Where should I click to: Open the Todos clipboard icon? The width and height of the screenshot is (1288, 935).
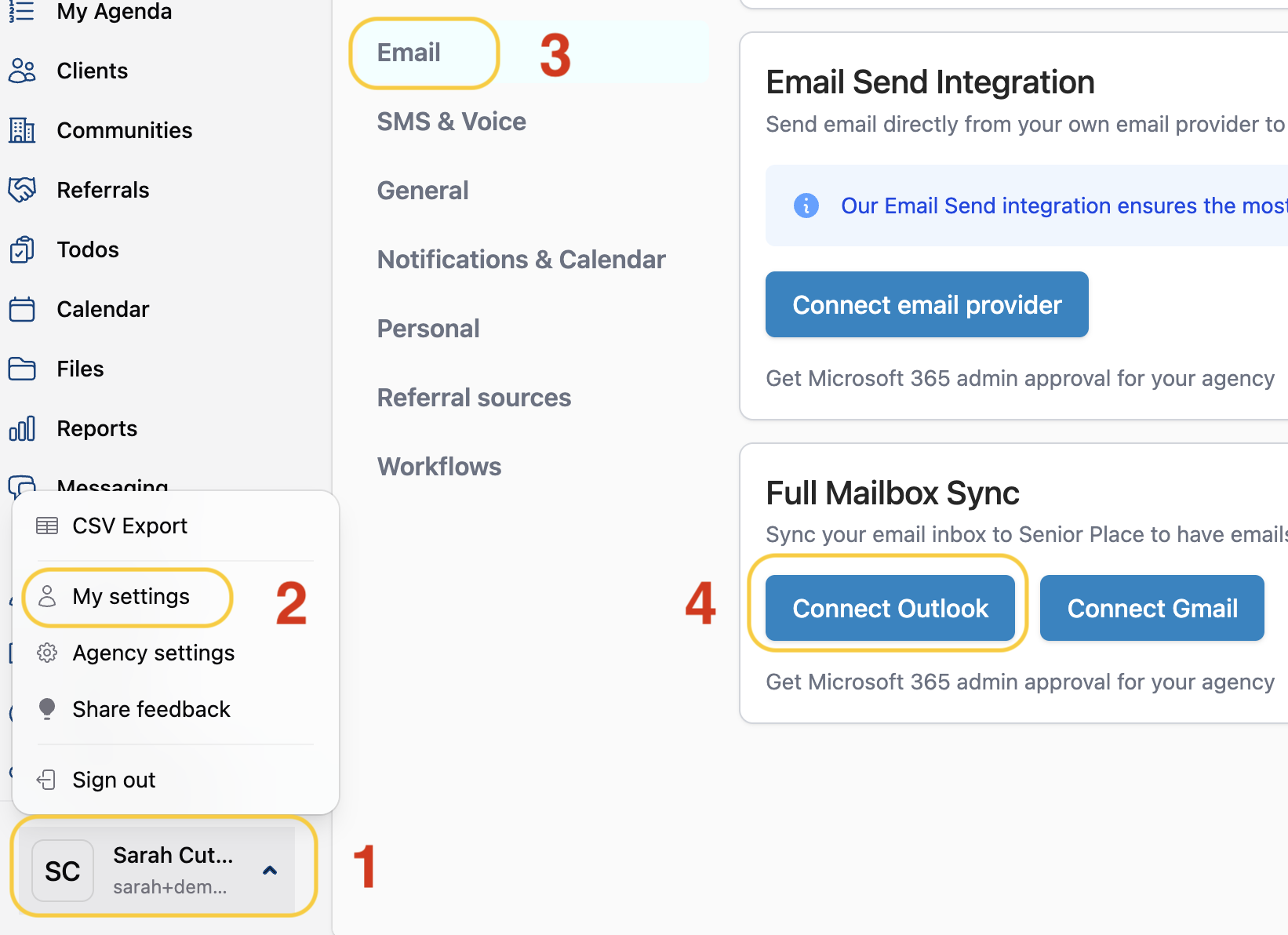tap(22, 249)
